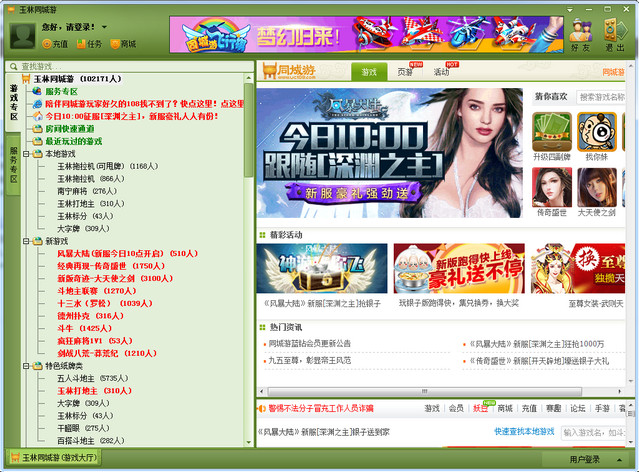Switch to the 游戏 tab
Viewport: 639px width, 472px height.
369,72
